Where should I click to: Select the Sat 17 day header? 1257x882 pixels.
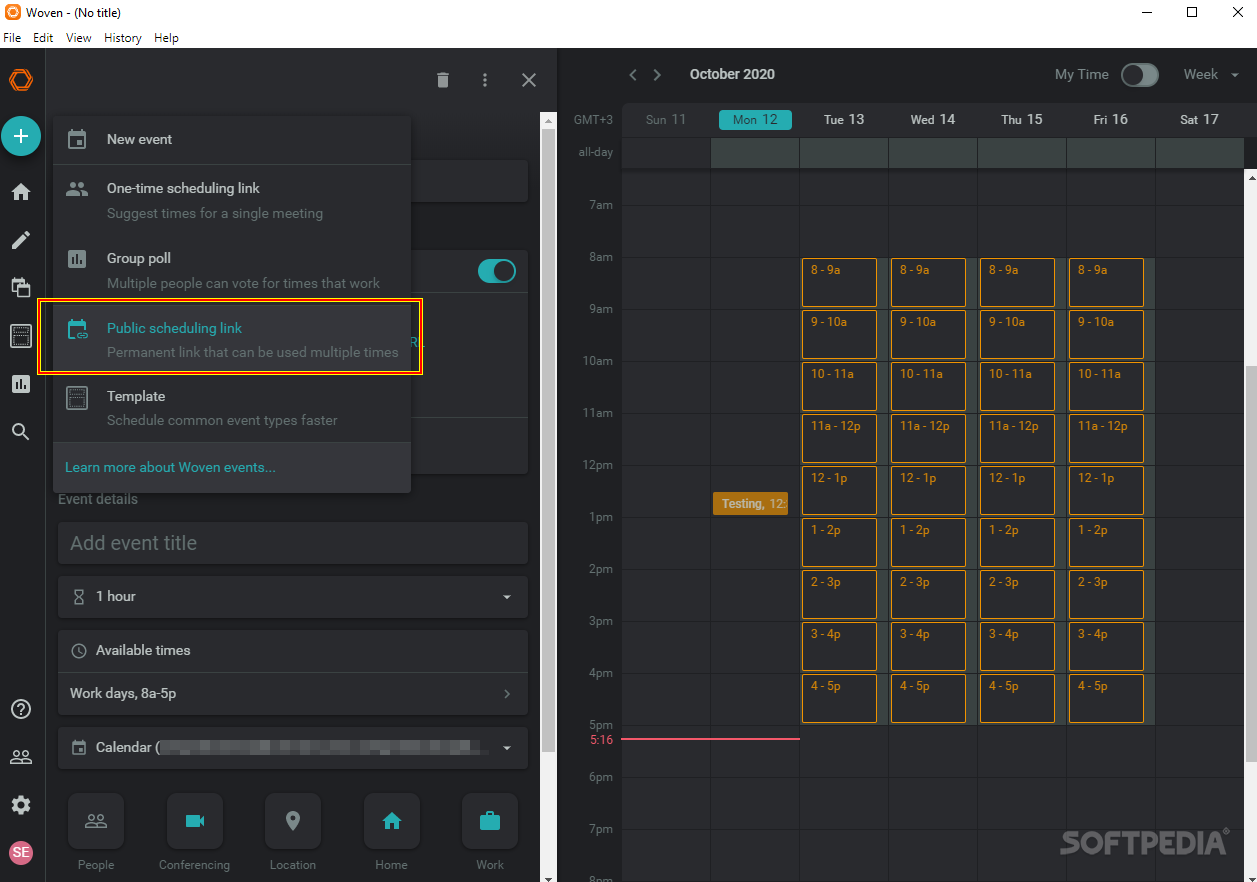click(x=1200, y=120)
